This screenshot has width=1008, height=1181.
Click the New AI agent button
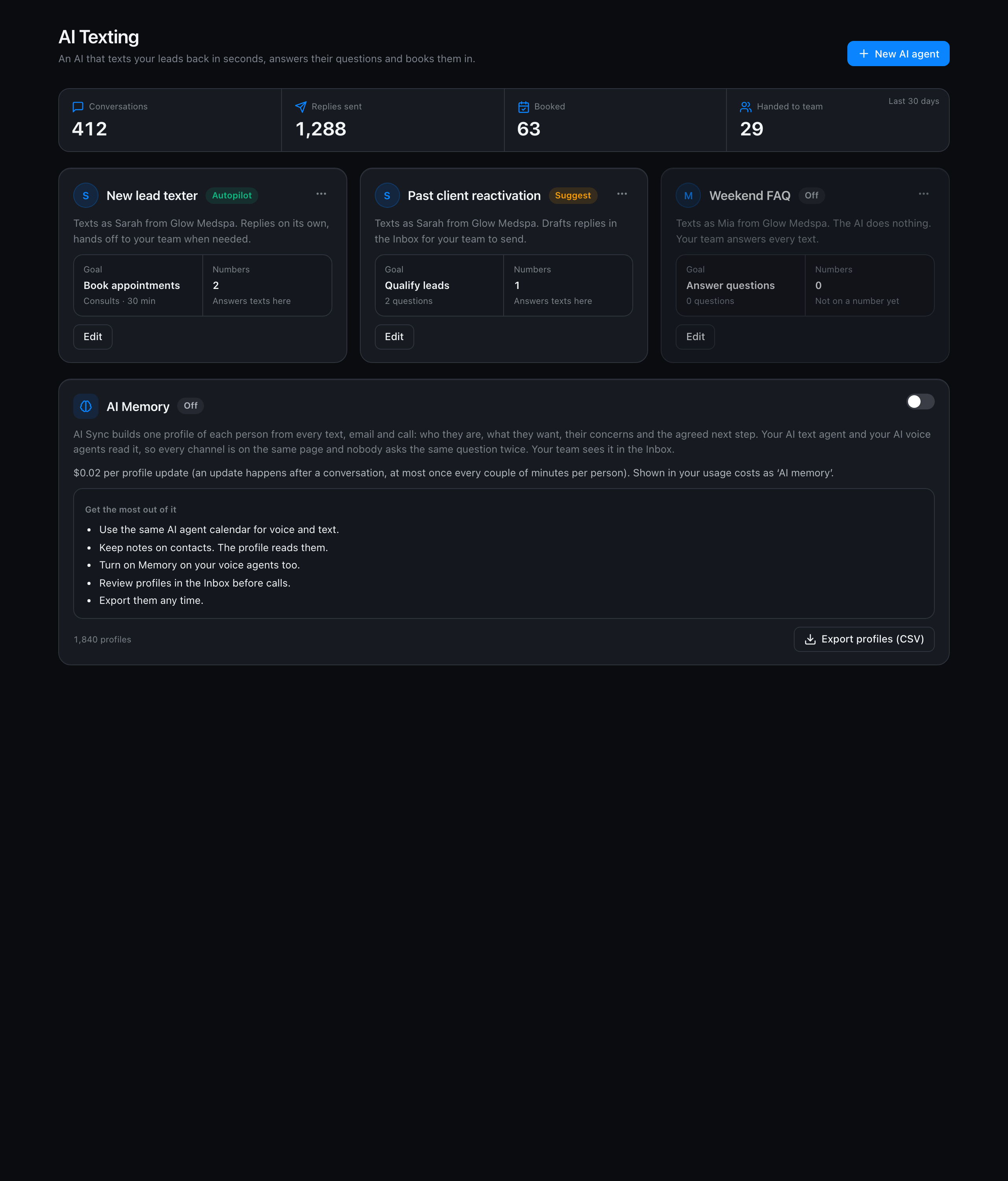tap(898, 54)
